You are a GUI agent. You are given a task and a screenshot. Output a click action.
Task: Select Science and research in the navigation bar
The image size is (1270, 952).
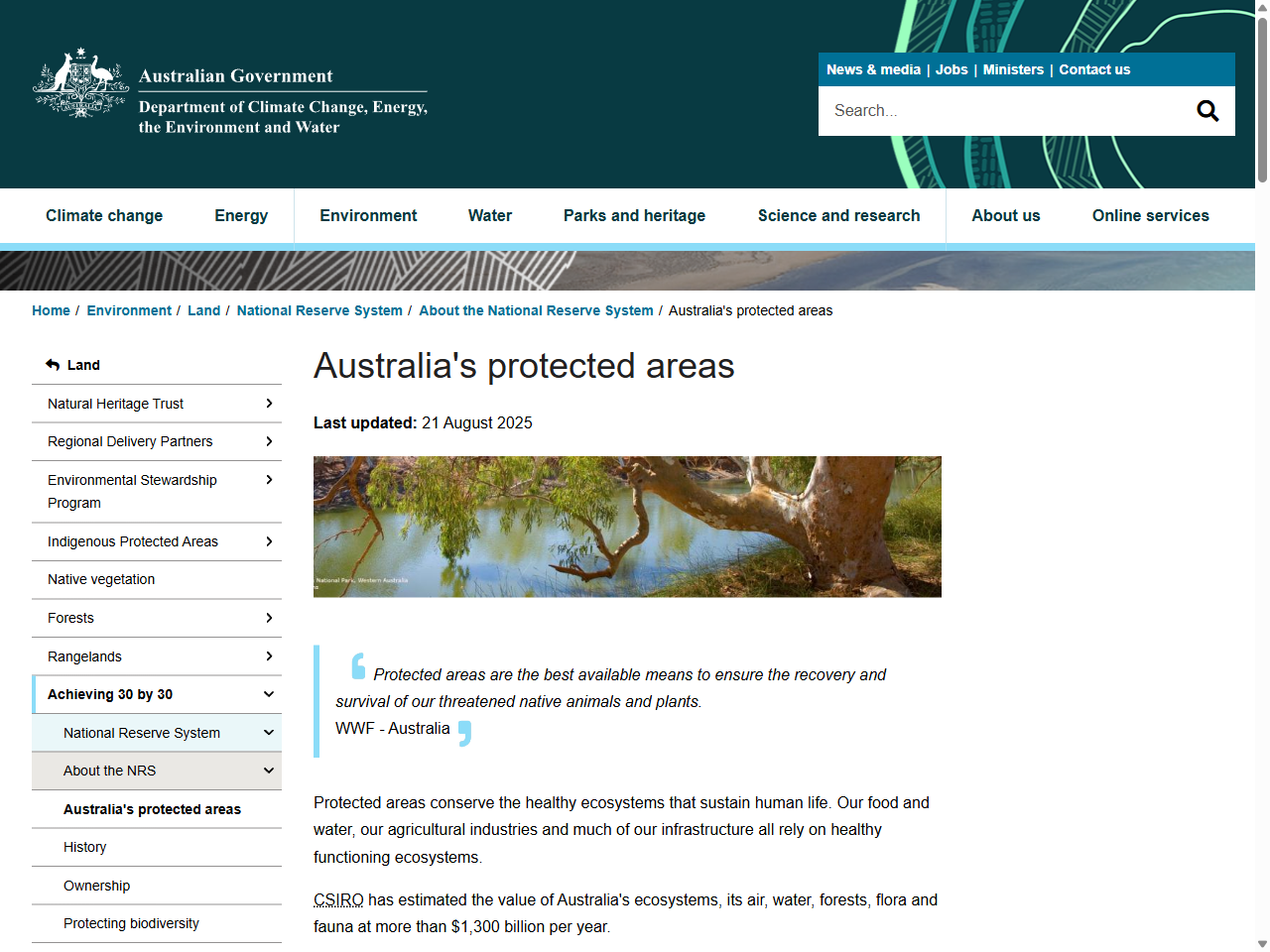[x=838, y=215]
